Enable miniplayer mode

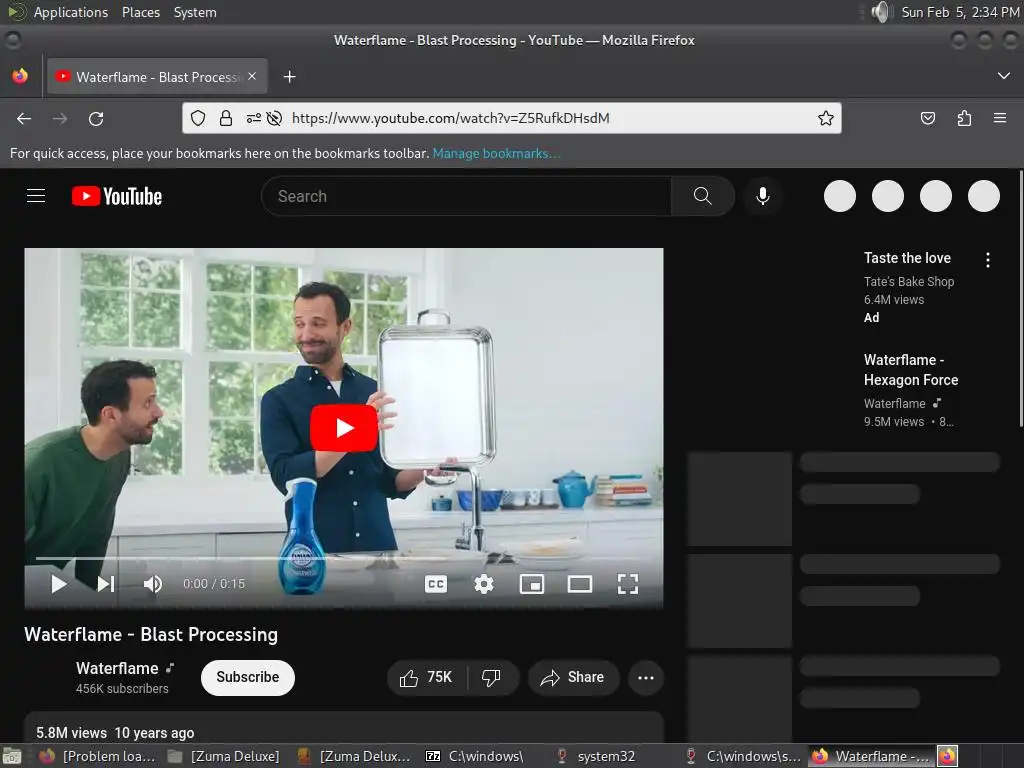pos(532,584)
